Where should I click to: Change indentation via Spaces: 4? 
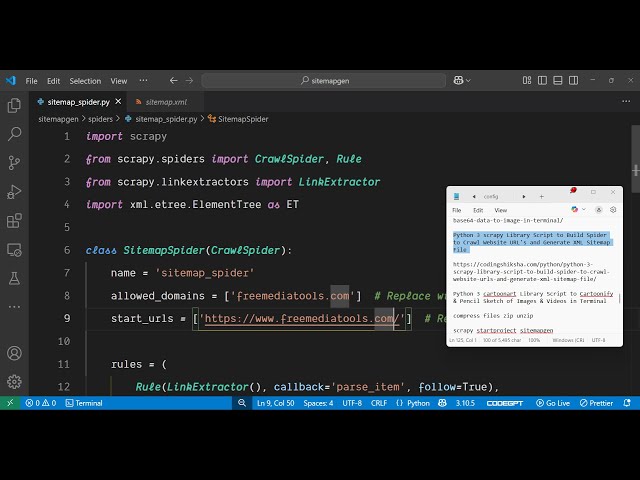point(318,403)
